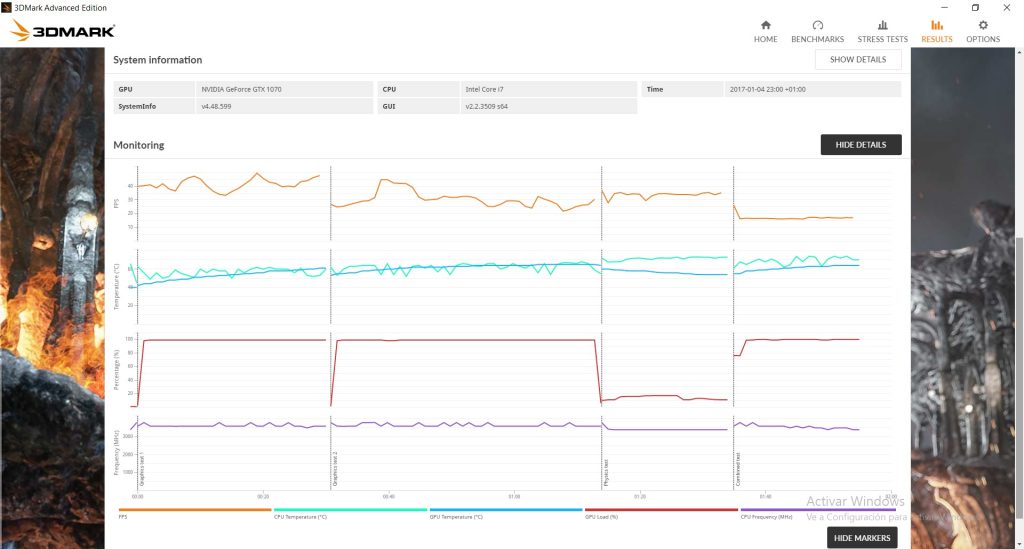Viewport: 1024px width, 549px height.
Task: Click the 3DMark app icon in title bar
Action: click(7, 7)
